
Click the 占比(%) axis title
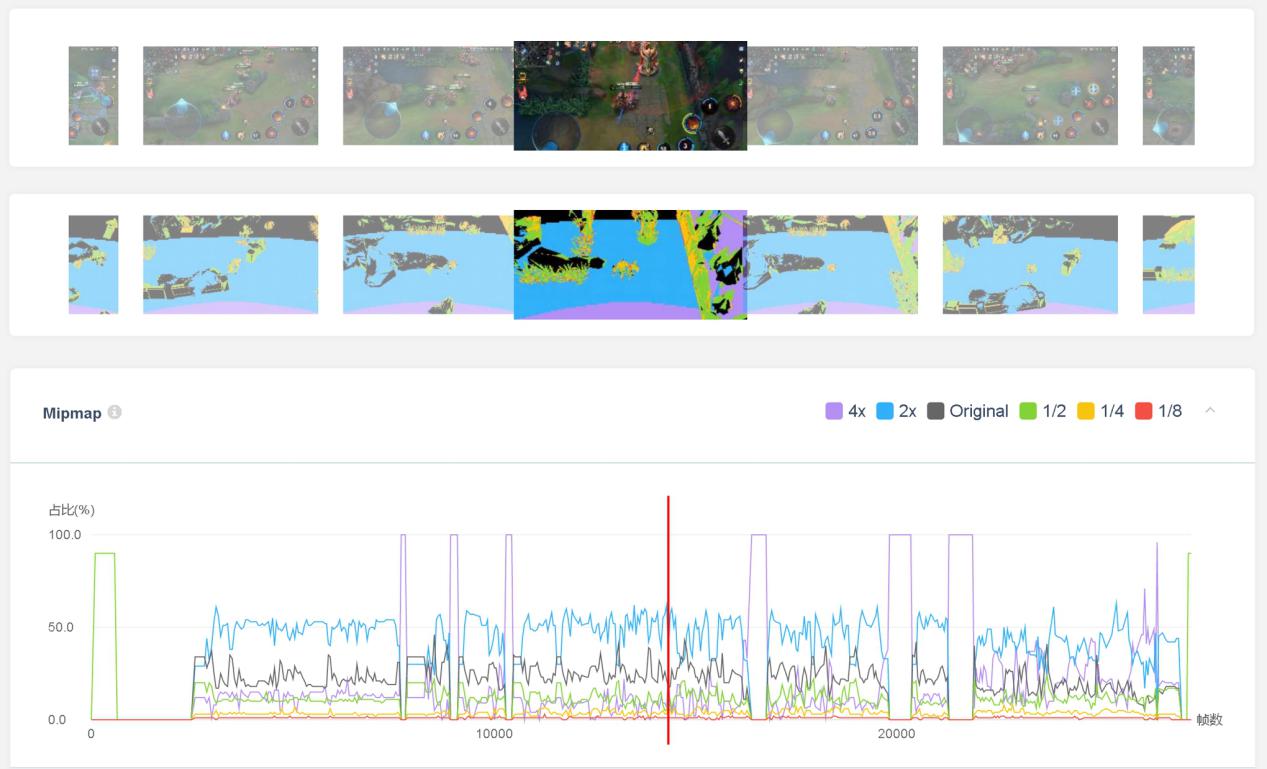72,510
